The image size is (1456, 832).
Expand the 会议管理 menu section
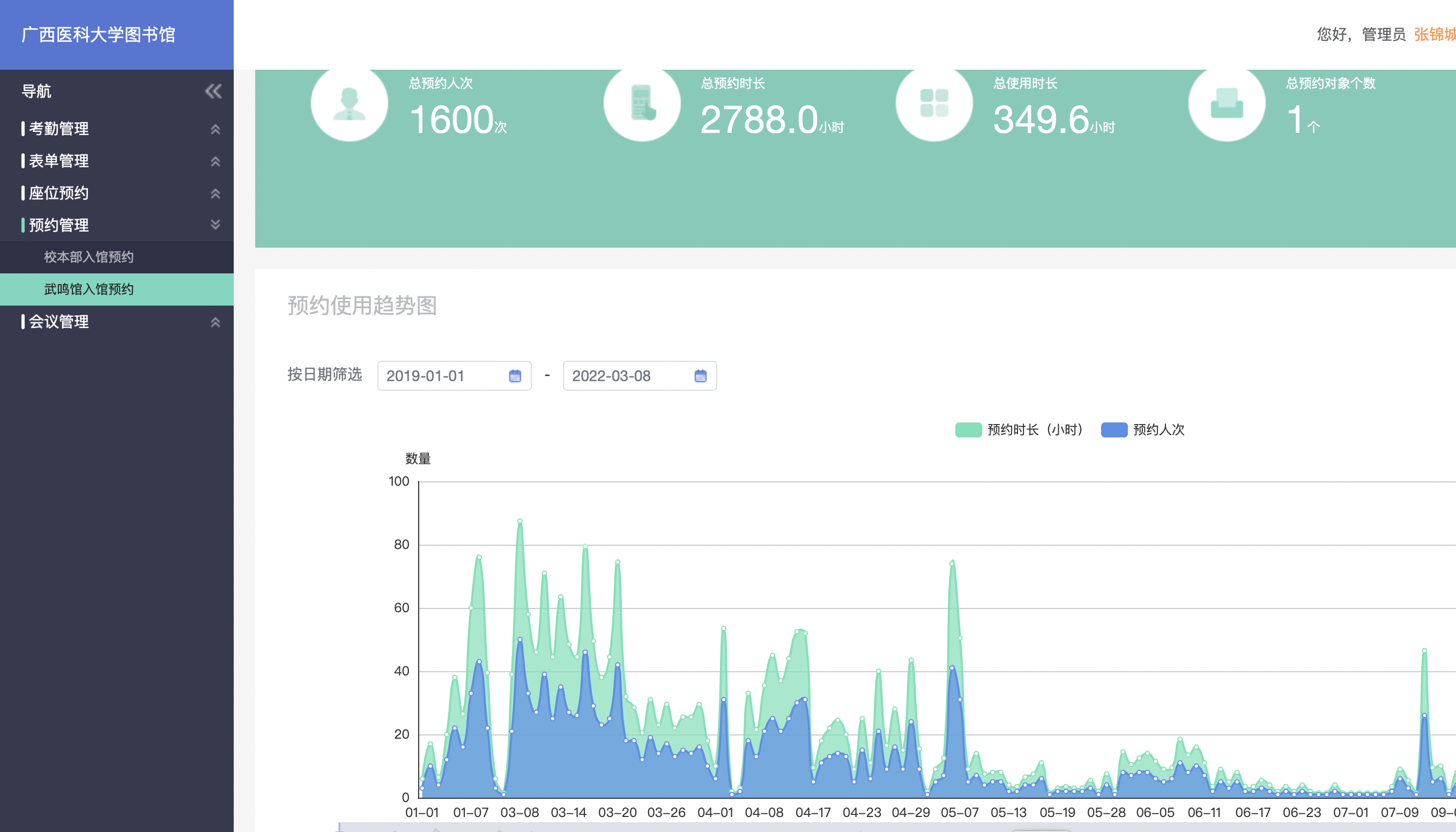[x=59, y=322]
